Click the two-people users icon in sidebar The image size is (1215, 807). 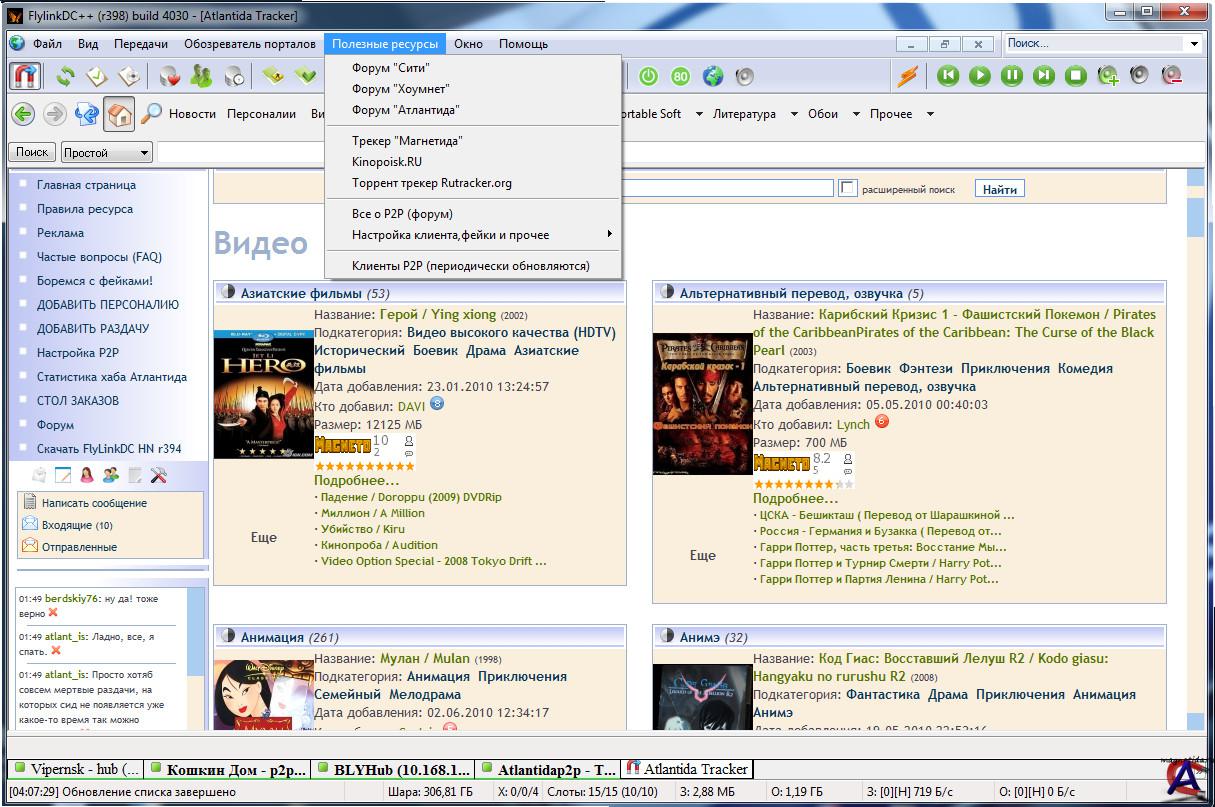point(111,475)
